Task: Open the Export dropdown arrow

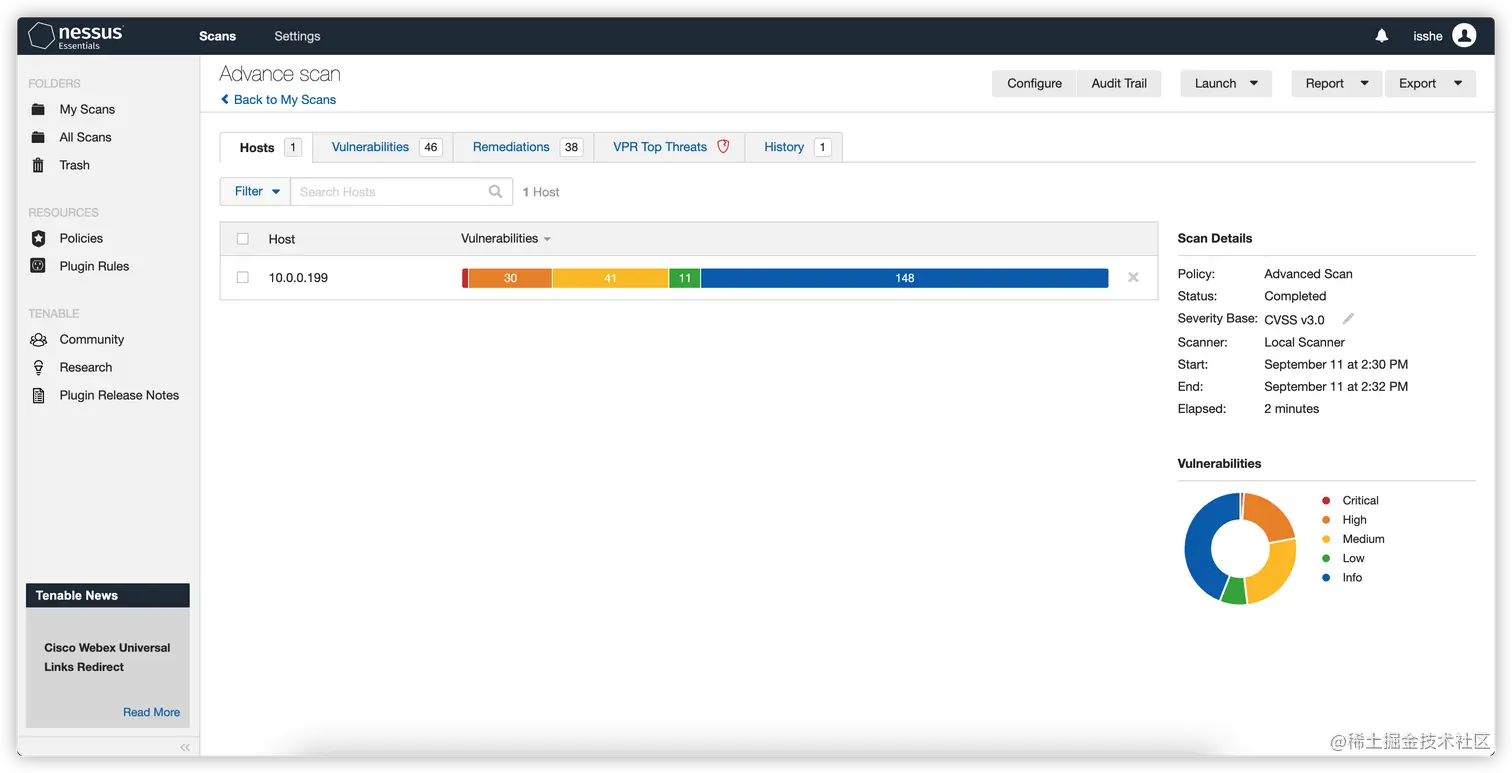Action: pyautogui.click(x=1457, y=84)
